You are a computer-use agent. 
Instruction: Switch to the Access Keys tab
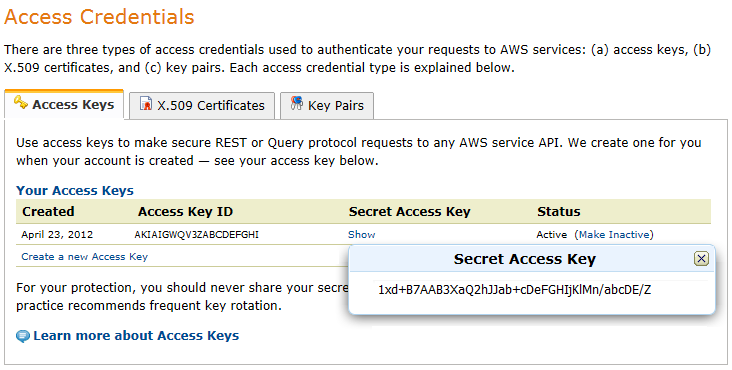[x=64, y=105]
